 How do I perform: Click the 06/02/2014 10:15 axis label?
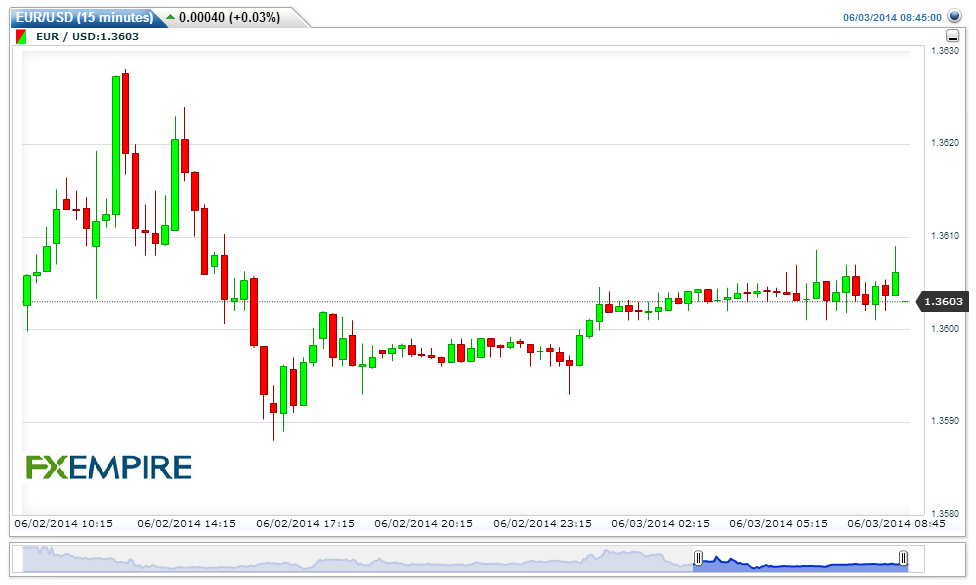63,523
